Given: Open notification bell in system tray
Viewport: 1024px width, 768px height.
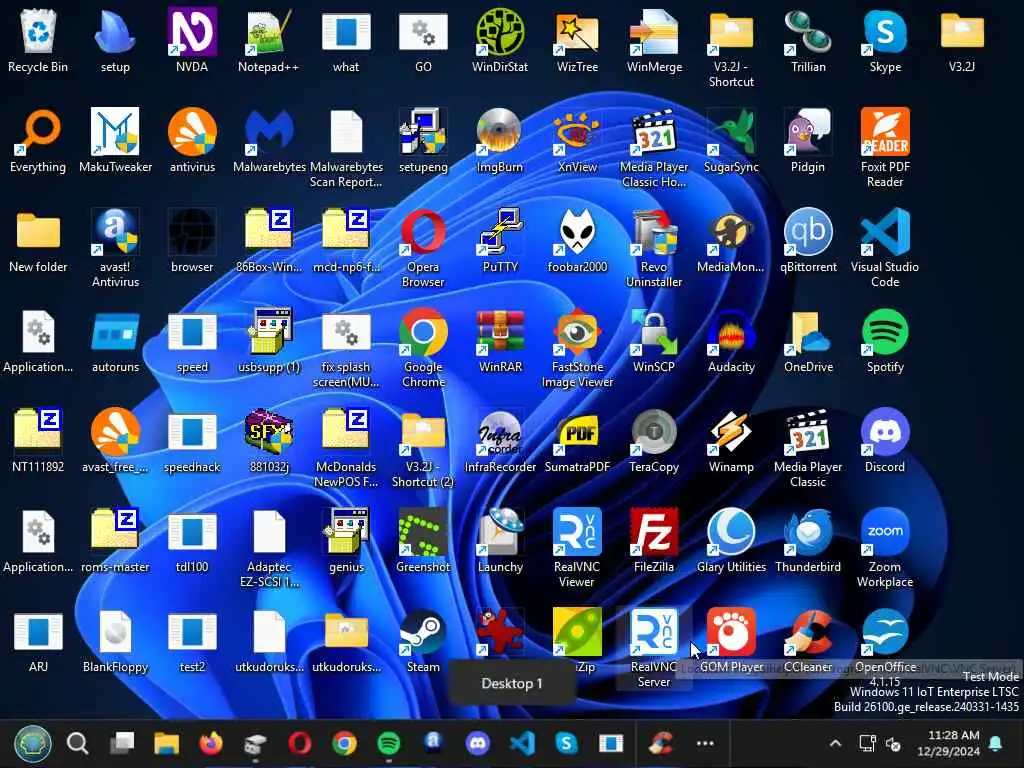Looking at the screenshot, I should pos(996,743).
